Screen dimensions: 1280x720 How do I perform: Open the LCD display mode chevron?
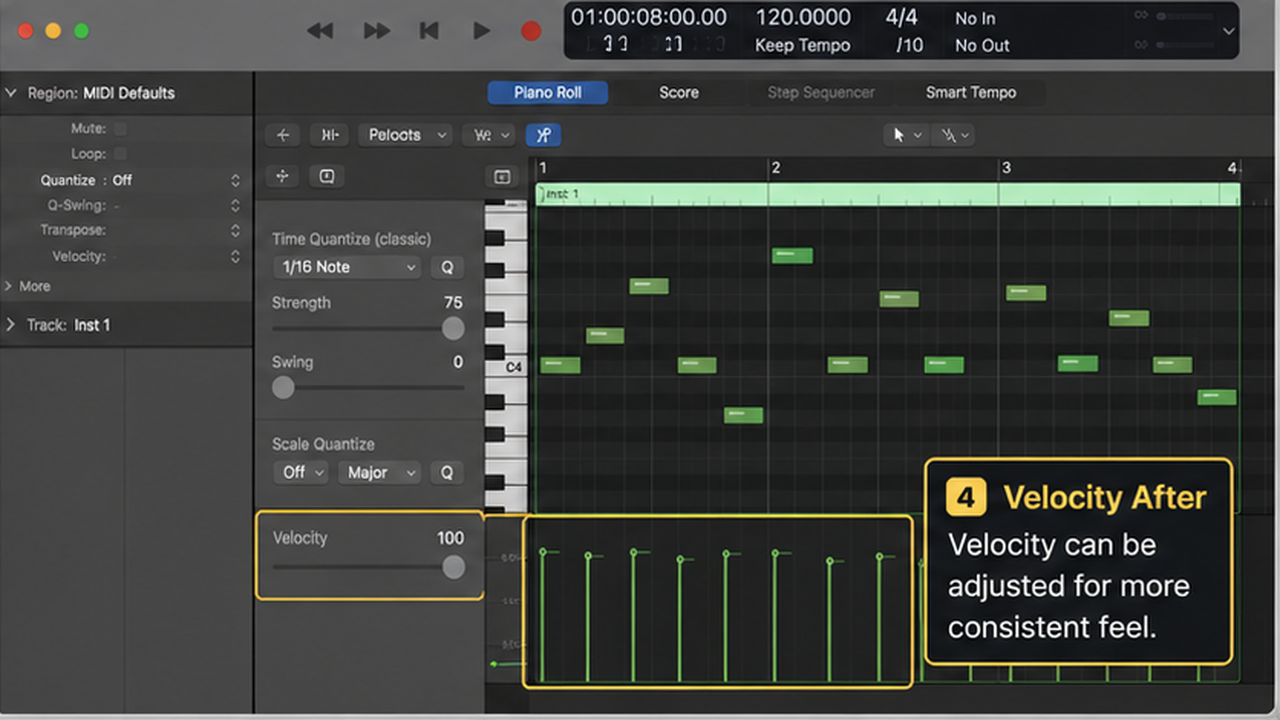(x=1229, y=31)
